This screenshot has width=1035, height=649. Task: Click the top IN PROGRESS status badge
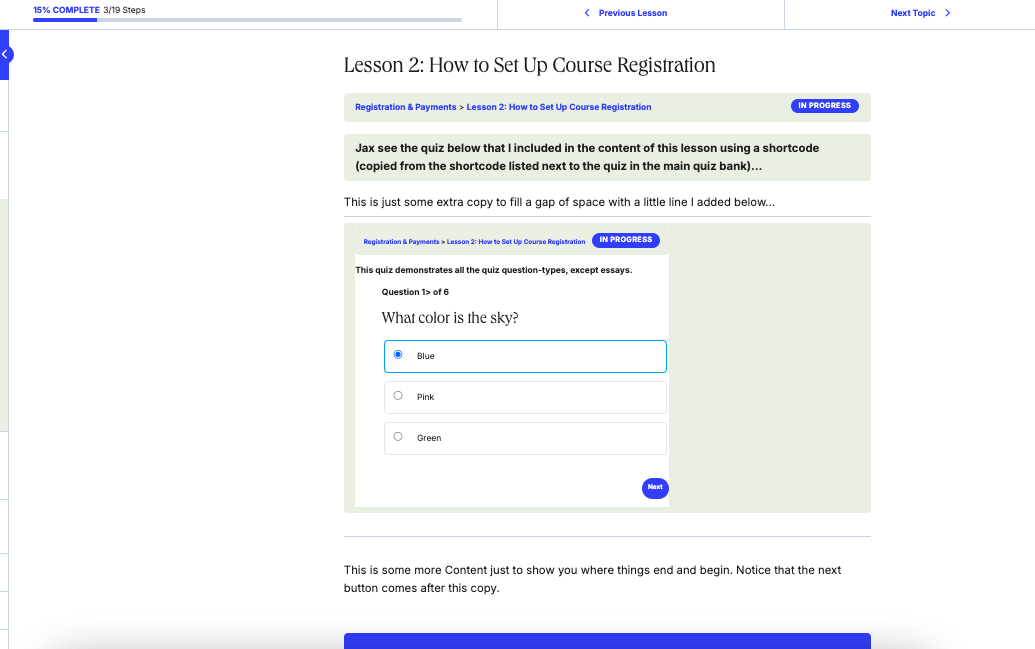[x=824, y=106]
